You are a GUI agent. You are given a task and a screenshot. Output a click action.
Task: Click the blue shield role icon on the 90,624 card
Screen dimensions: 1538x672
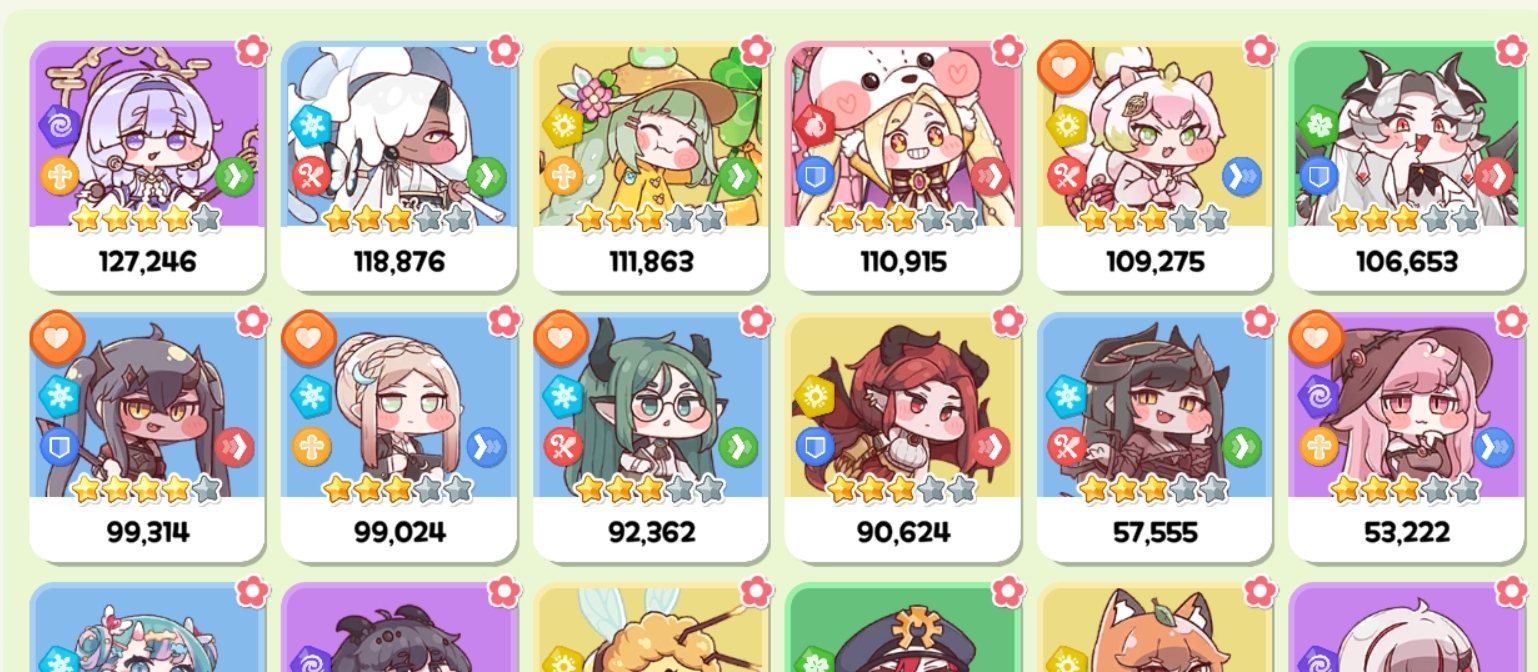(x=815, y=446)
